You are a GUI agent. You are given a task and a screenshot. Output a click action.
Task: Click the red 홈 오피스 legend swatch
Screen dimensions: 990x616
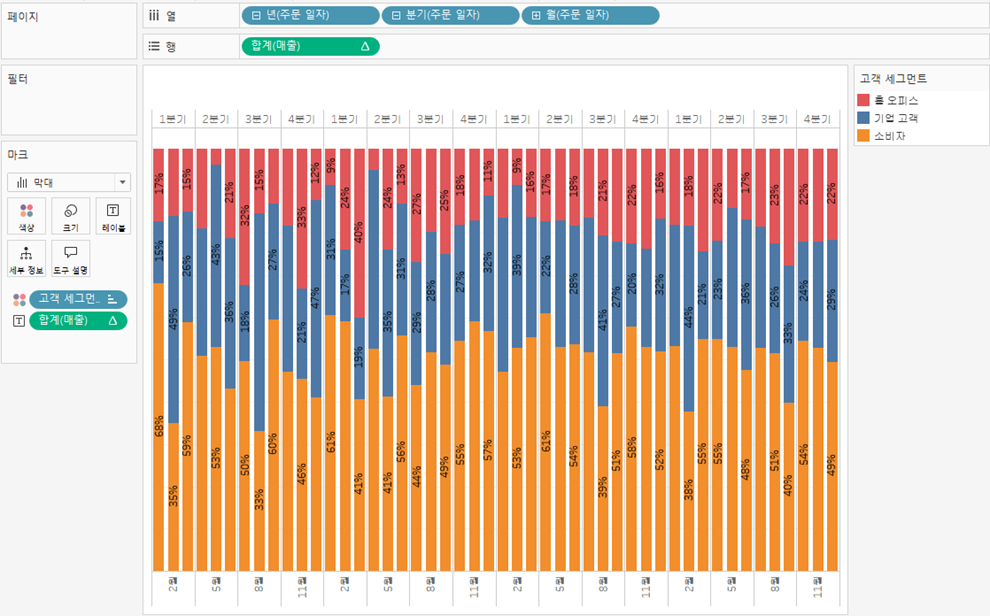863,100
